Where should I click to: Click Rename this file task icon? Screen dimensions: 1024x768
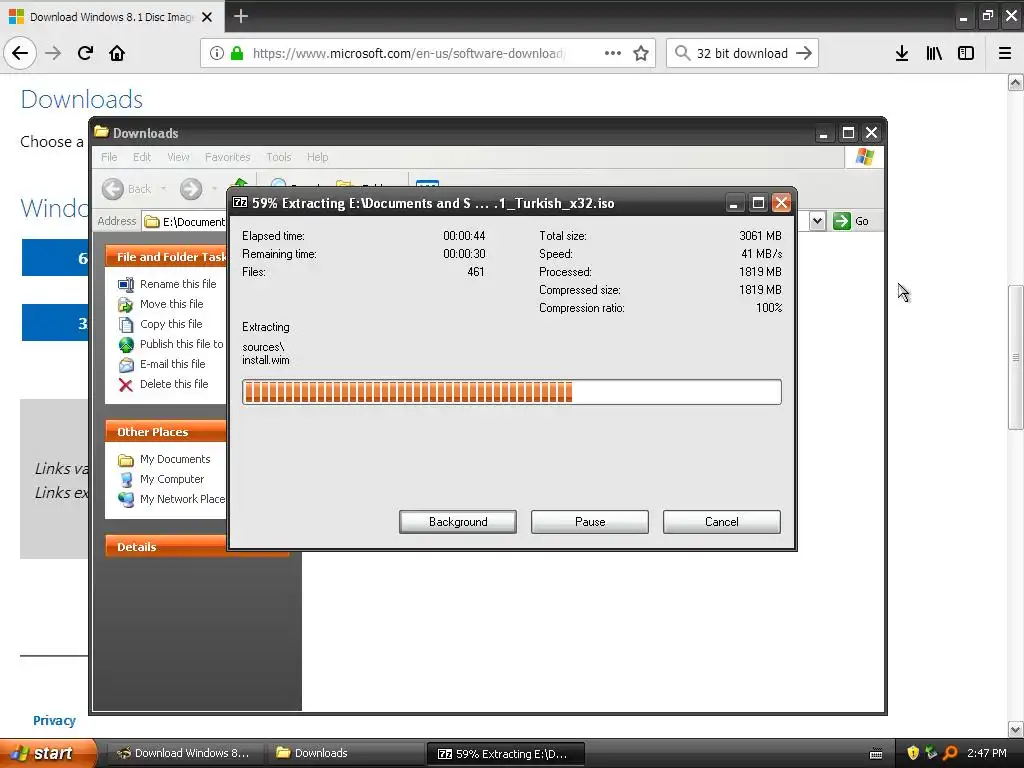[126, 284]
